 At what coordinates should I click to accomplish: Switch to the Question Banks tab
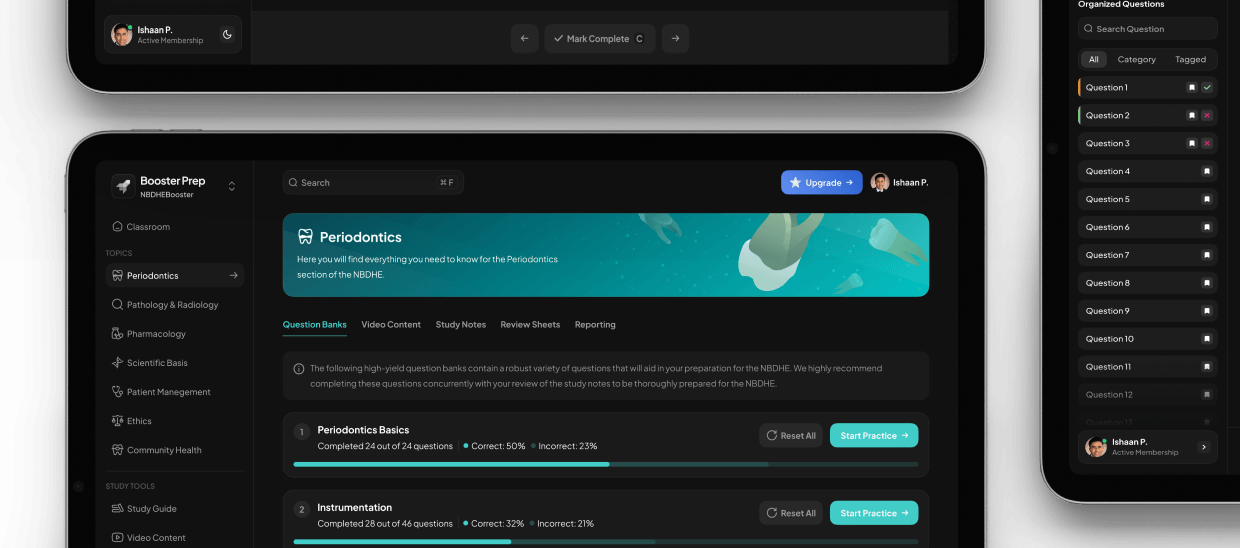click(315, 324)
